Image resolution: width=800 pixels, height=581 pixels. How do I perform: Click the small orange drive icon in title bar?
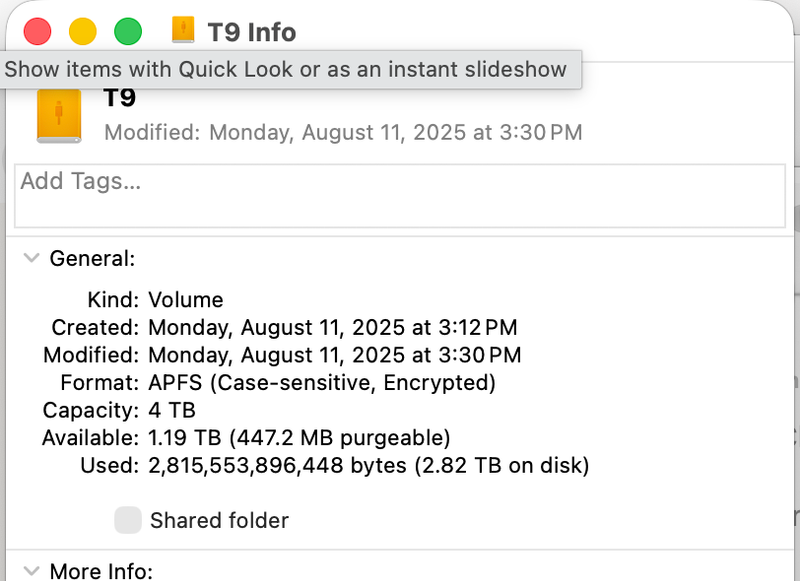[x=183, y=30]
